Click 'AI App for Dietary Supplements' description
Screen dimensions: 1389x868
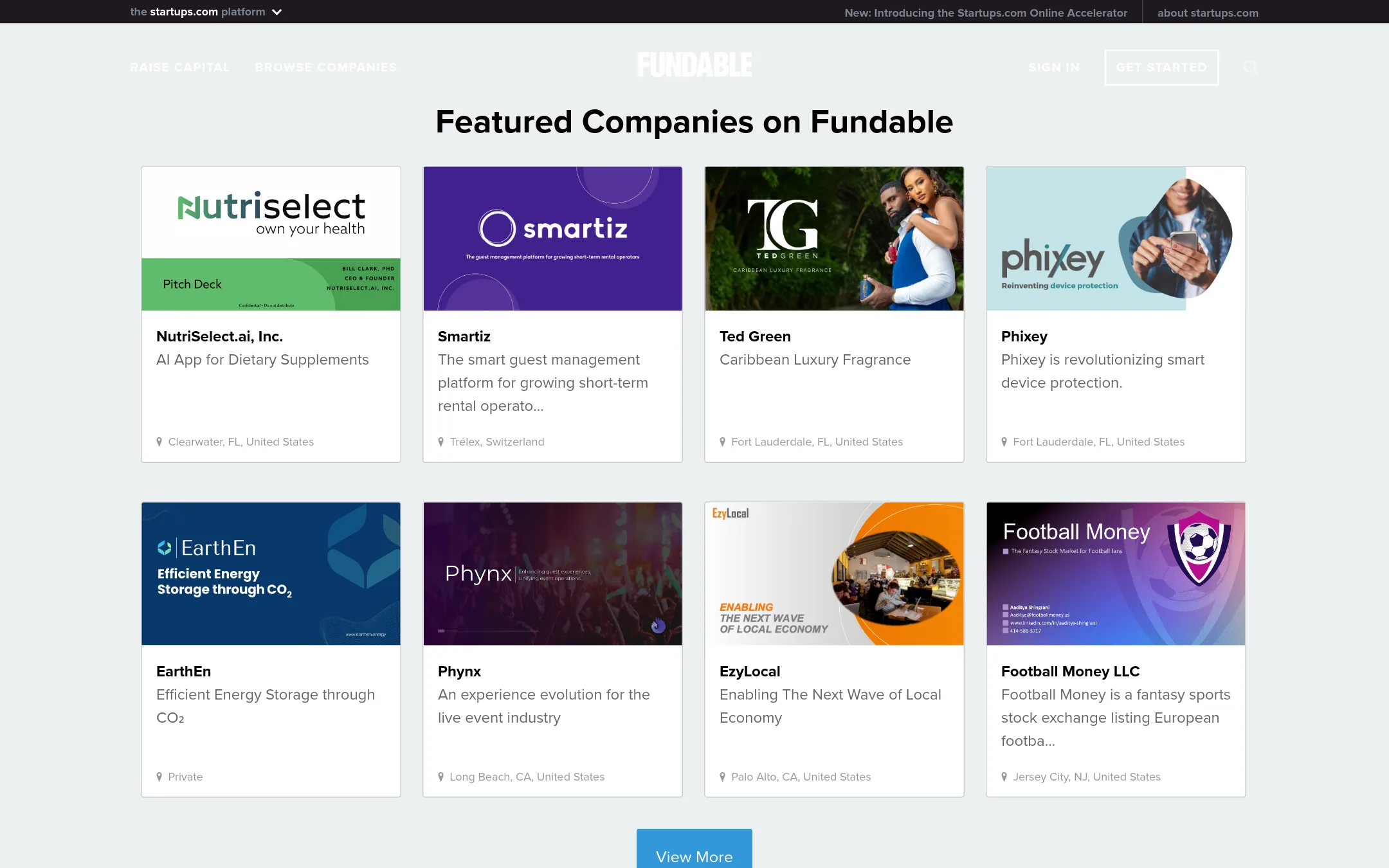[x=262, y=359]
